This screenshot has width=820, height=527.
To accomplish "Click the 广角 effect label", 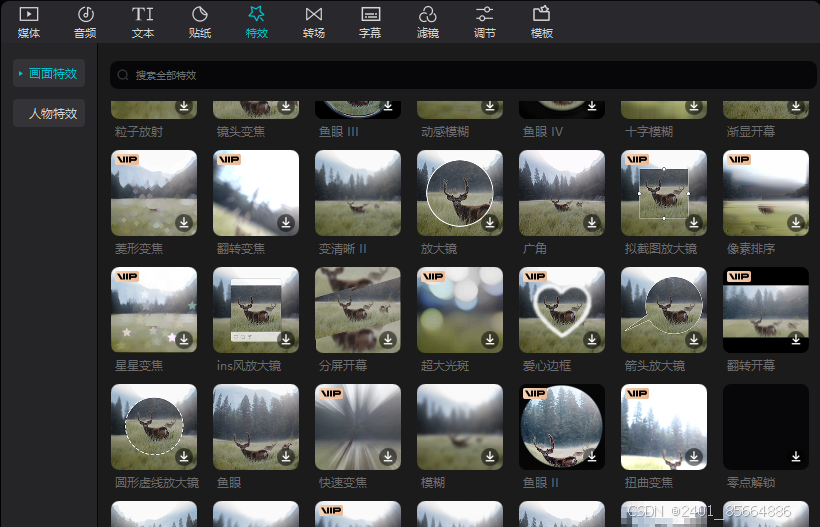I will [x=534, y=249].
